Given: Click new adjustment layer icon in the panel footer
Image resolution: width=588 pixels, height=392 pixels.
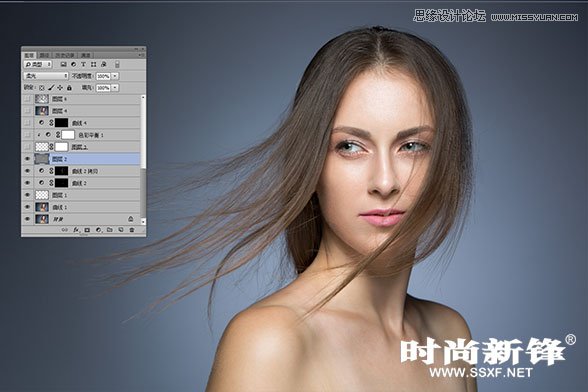Looking at the screenshot, I should [99, 230].
